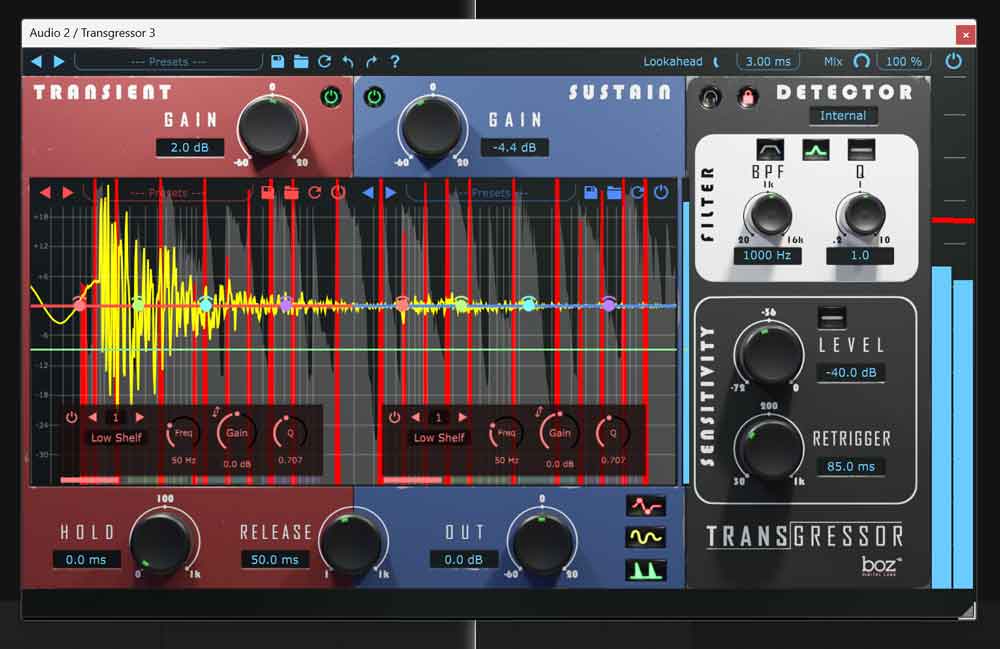Click the Sensitivity Level -40.0 dB field

pyautogui.click(x=851, y=373)
